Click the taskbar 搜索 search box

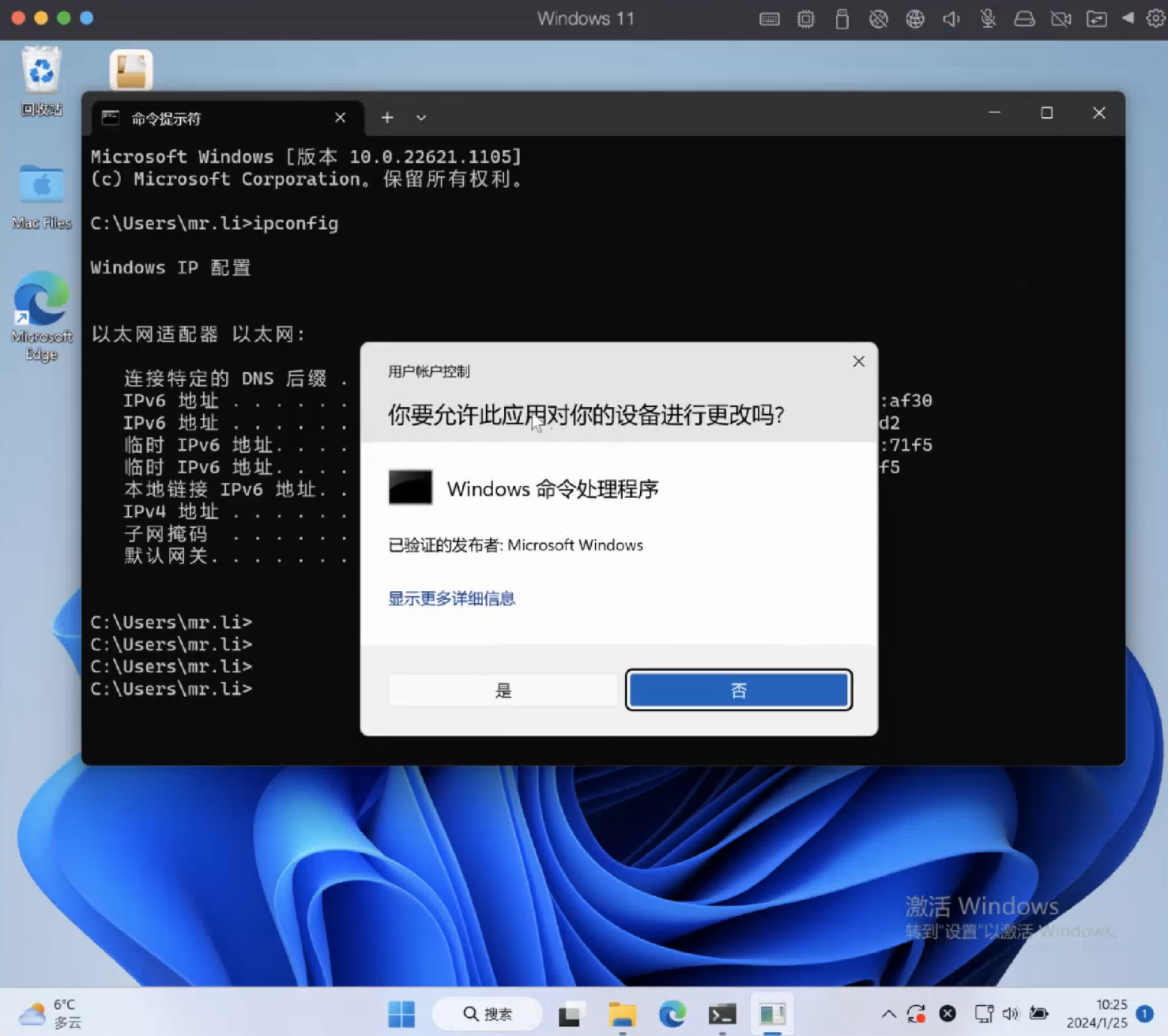488,1014
